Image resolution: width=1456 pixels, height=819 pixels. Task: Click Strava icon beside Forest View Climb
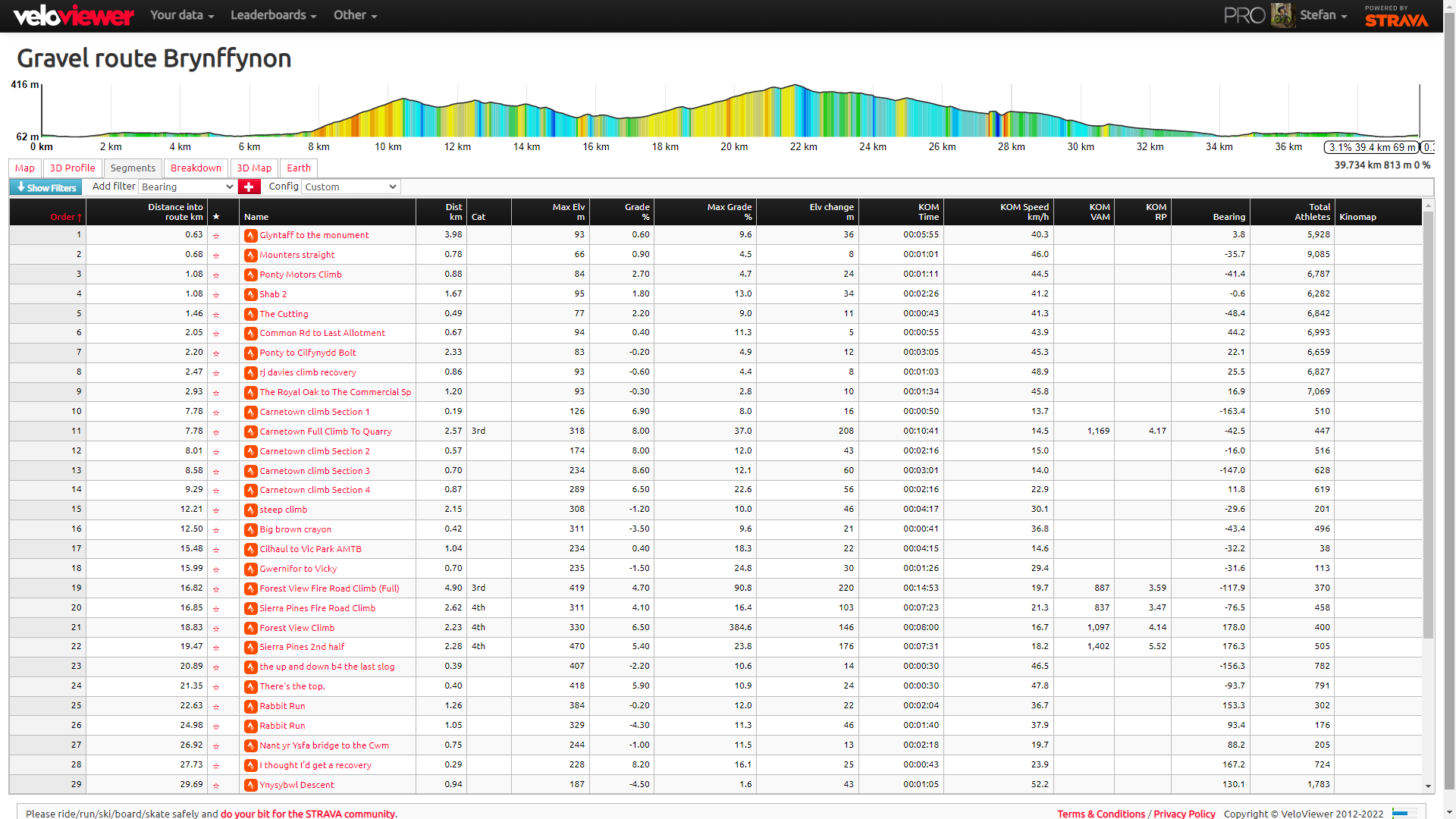250,628
